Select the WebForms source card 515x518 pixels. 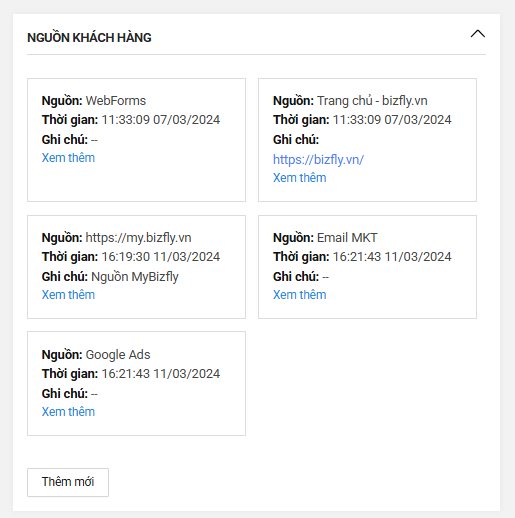click(136, 140)
